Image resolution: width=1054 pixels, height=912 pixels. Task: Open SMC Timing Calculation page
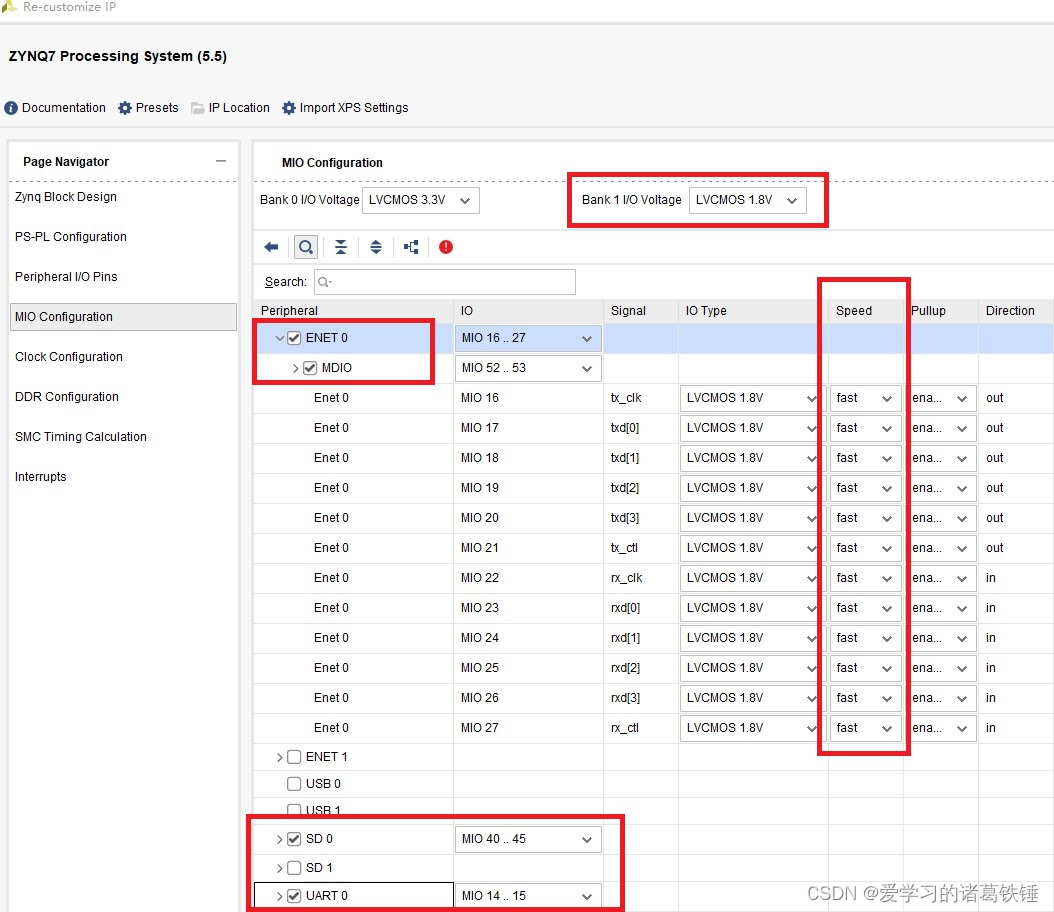(81, 437)
